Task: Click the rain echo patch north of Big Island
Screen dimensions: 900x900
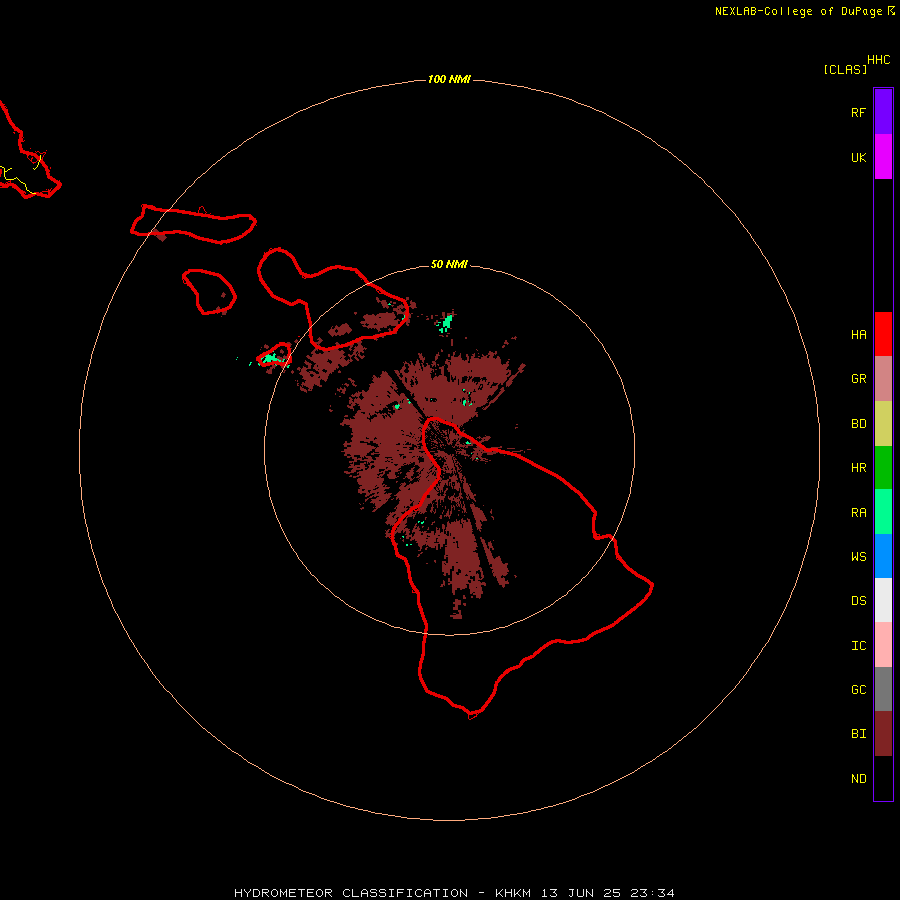Action: tap(446, 323)
